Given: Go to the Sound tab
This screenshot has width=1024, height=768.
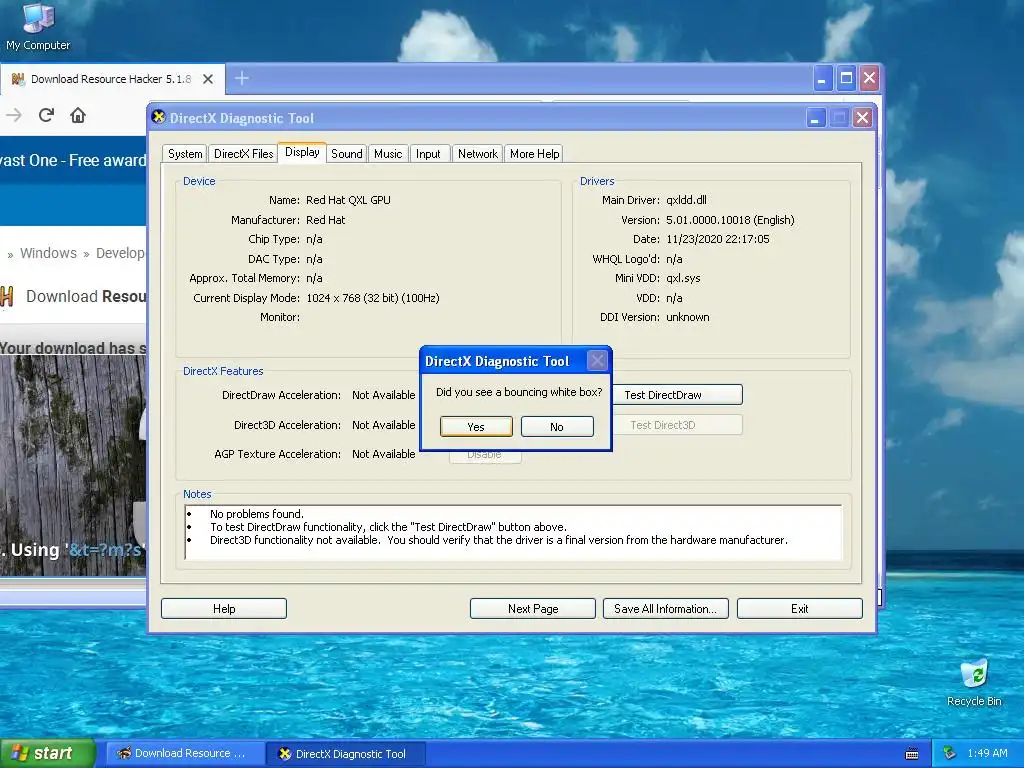Looking at the screenshot, I should [347, 153].
